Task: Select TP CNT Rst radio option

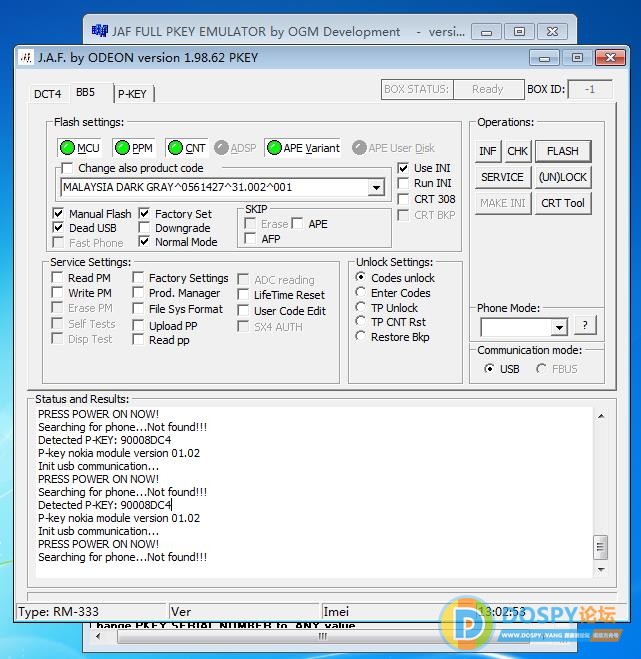Action: pos(360,322)
